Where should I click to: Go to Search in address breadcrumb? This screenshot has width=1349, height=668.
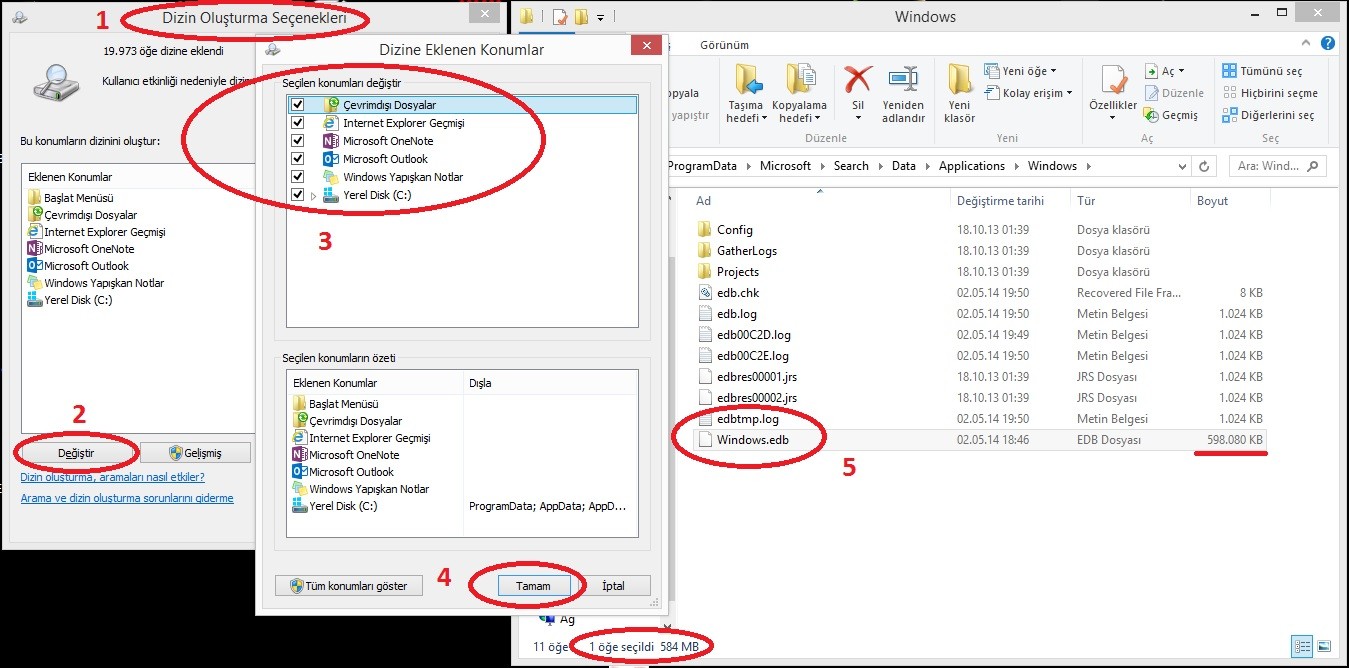tap(851, 166)
